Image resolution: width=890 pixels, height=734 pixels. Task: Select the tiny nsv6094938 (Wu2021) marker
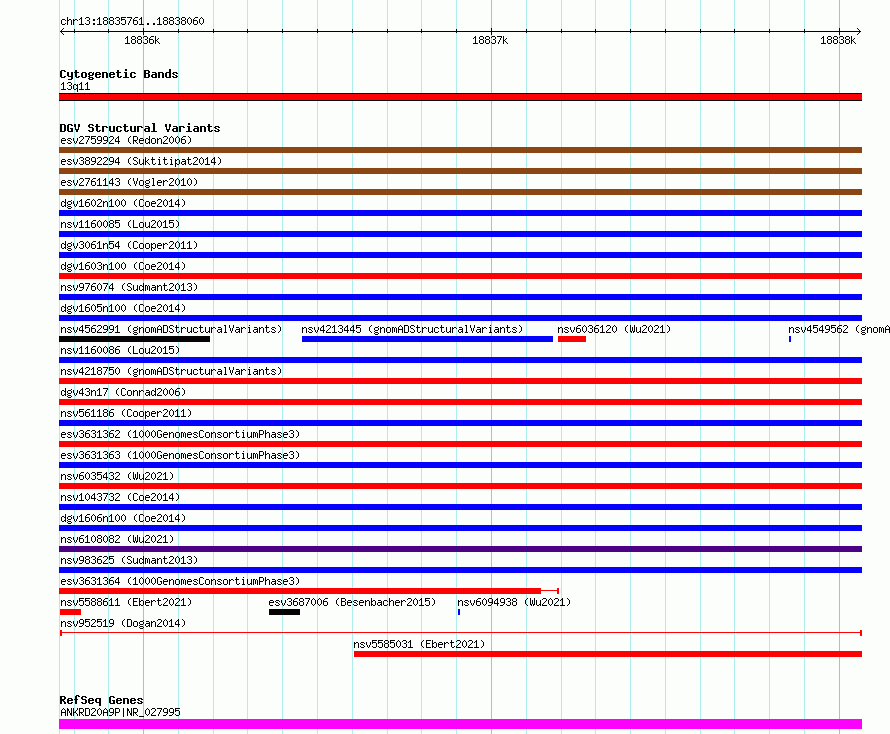point(459,612)
